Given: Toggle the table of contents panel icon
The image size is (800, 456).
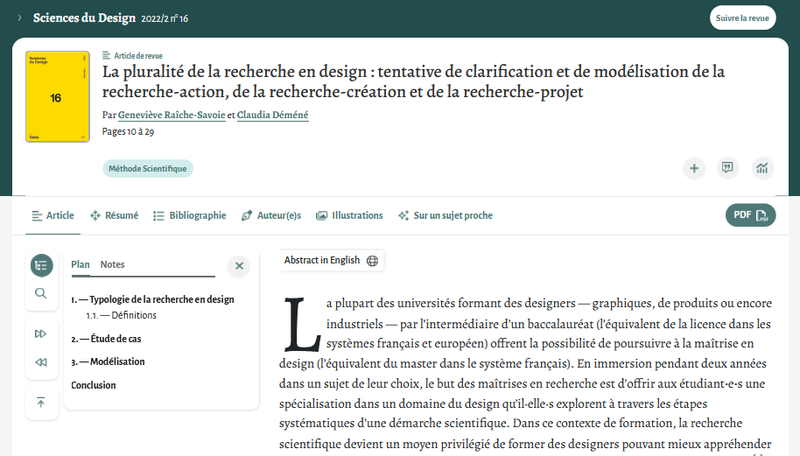Looking at the screenshot, I should coord(41,265).
